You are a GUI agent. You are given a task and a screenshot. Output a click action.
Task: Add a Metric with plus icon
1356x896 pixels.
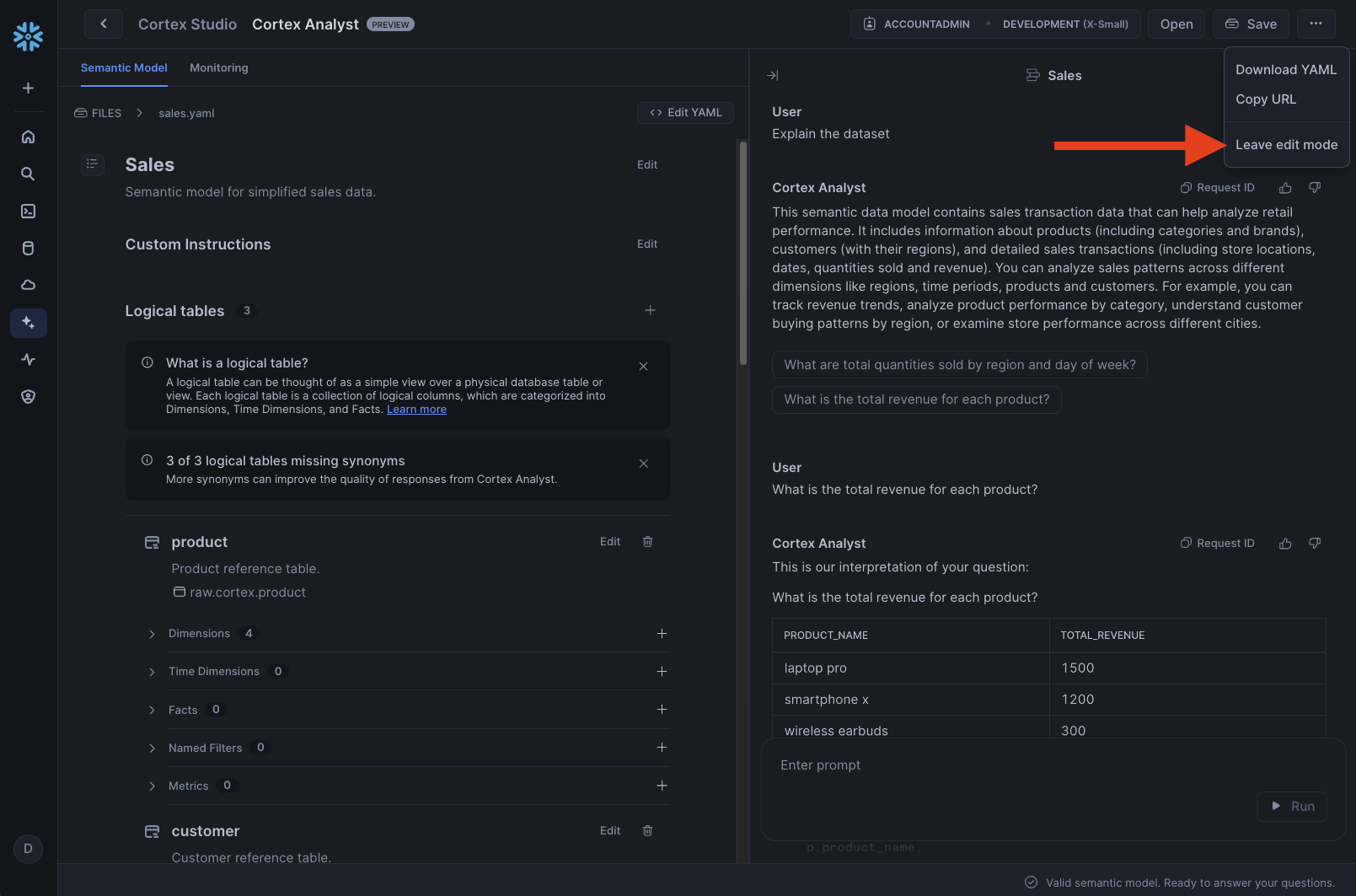(x=662, y=785)
